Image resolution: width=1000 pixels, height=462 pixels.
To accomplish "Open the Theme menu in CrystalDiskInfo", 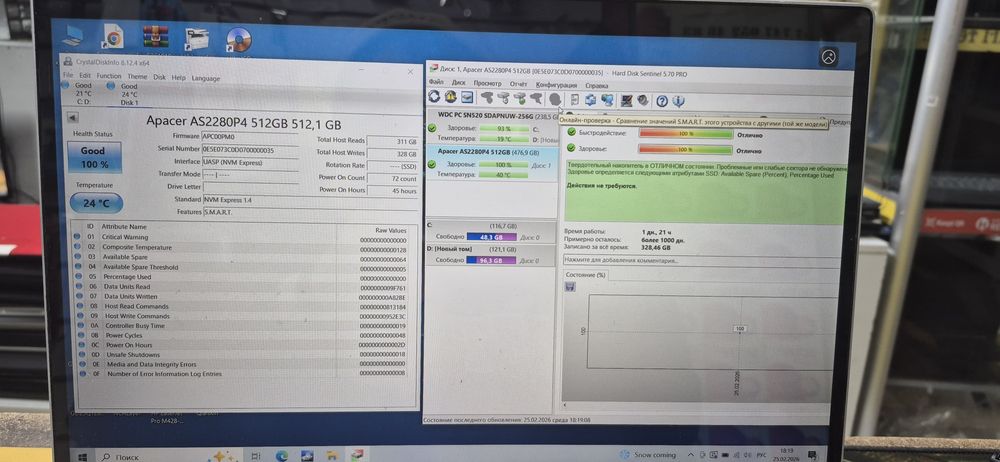I will 137,77.
